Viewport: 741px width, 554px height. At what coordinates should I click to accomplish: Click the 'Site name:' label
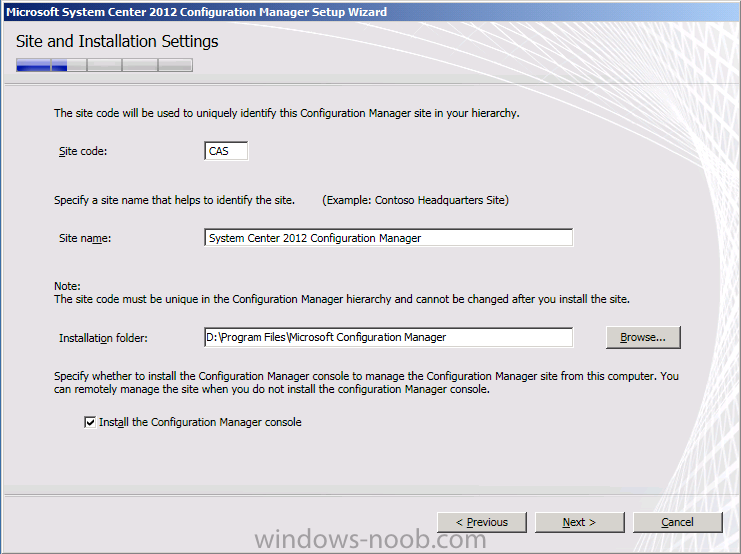85,238
